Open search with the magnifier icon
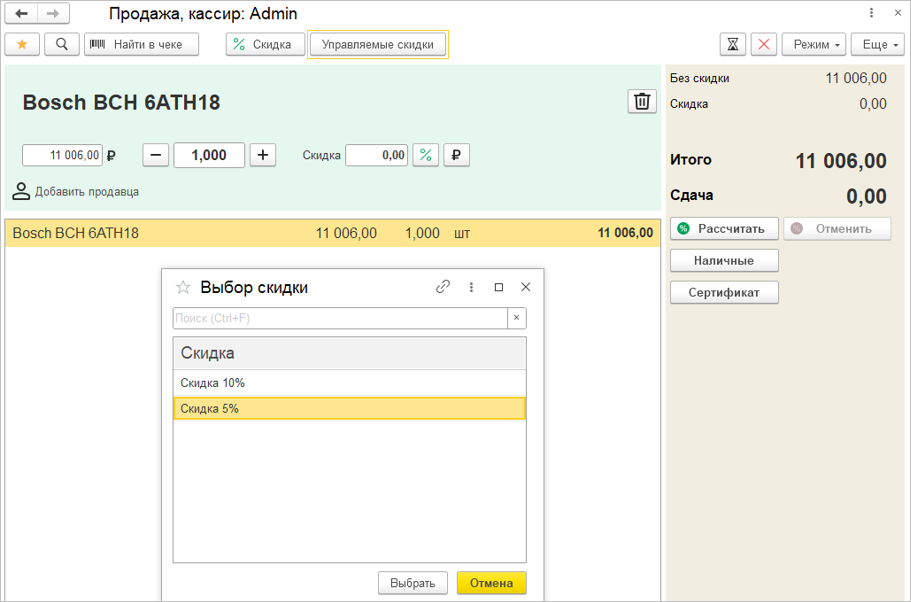The height and width of the screenshot is (602, 911). pyautogui.click(x=62, y=44)
